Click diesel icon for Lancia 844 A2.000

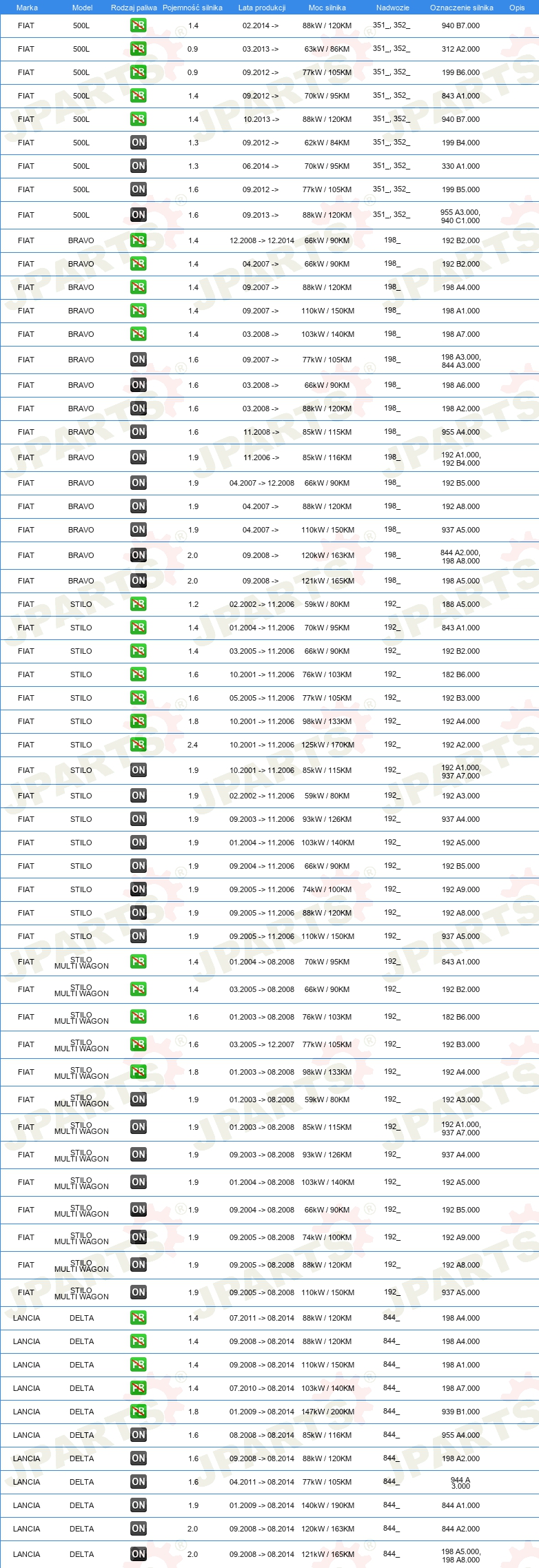(139, 1529)
